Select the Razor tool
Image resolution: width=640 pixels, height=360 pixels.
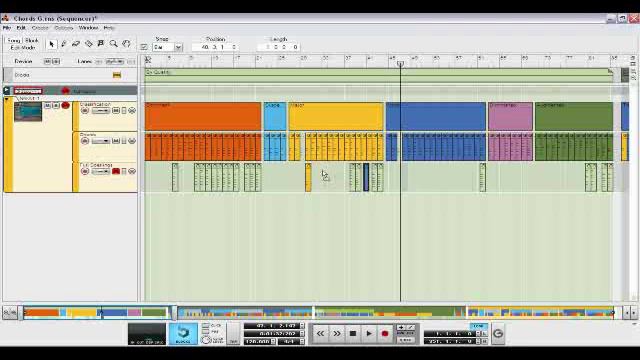(x=89, y=44)
